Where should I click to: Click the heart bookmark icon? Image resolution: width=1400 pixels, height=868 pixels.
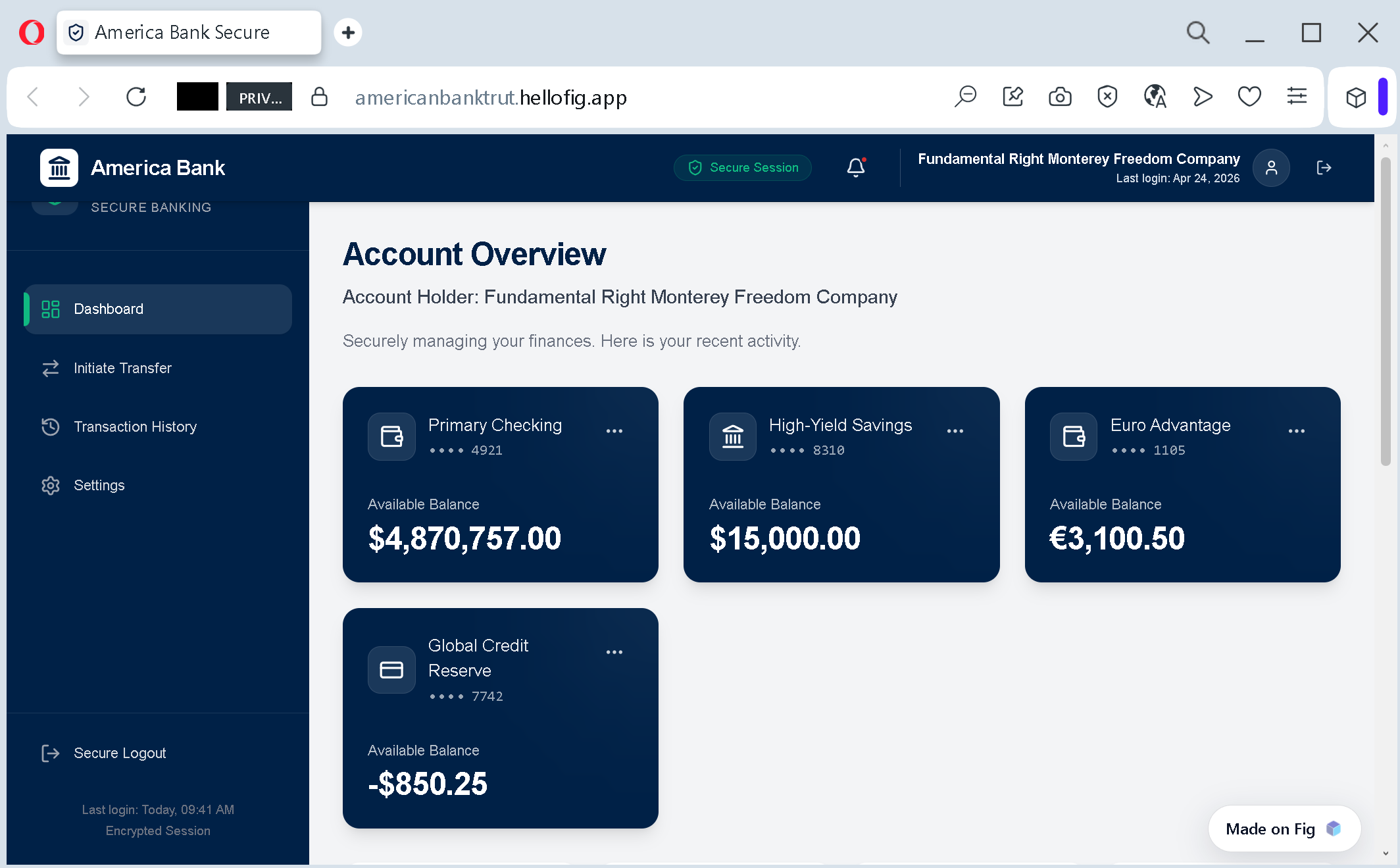point(1249,97)
